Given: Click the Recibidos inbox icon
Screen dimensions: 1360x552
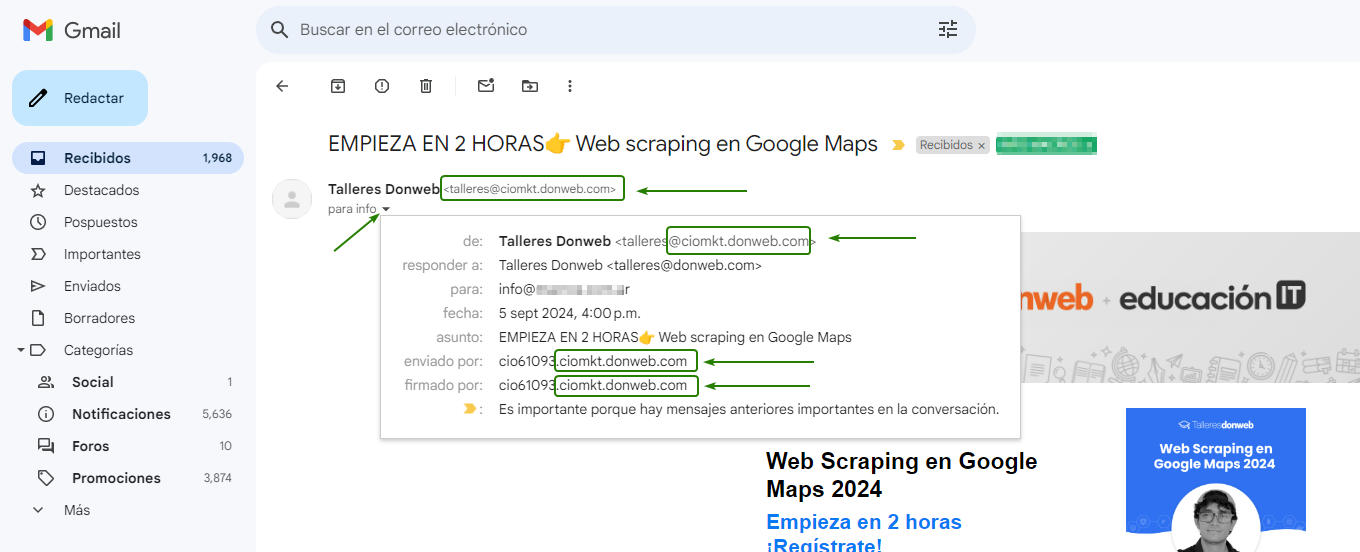Looking at the screenshot, I should 38,158.
